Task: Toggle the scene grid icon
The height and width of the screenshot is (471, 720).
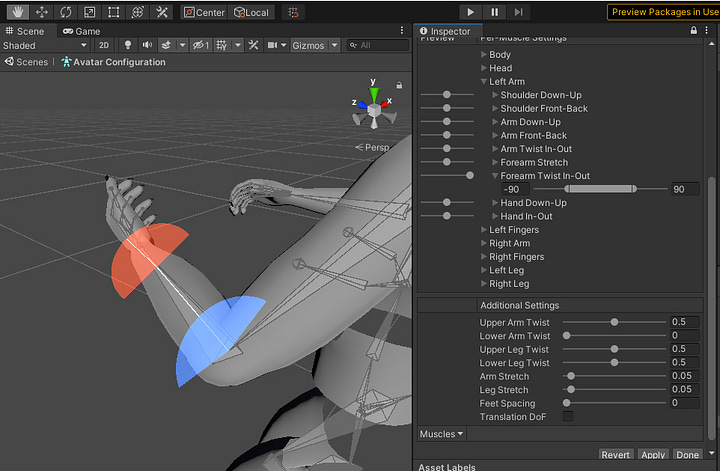Action: [x=222, y=45]
